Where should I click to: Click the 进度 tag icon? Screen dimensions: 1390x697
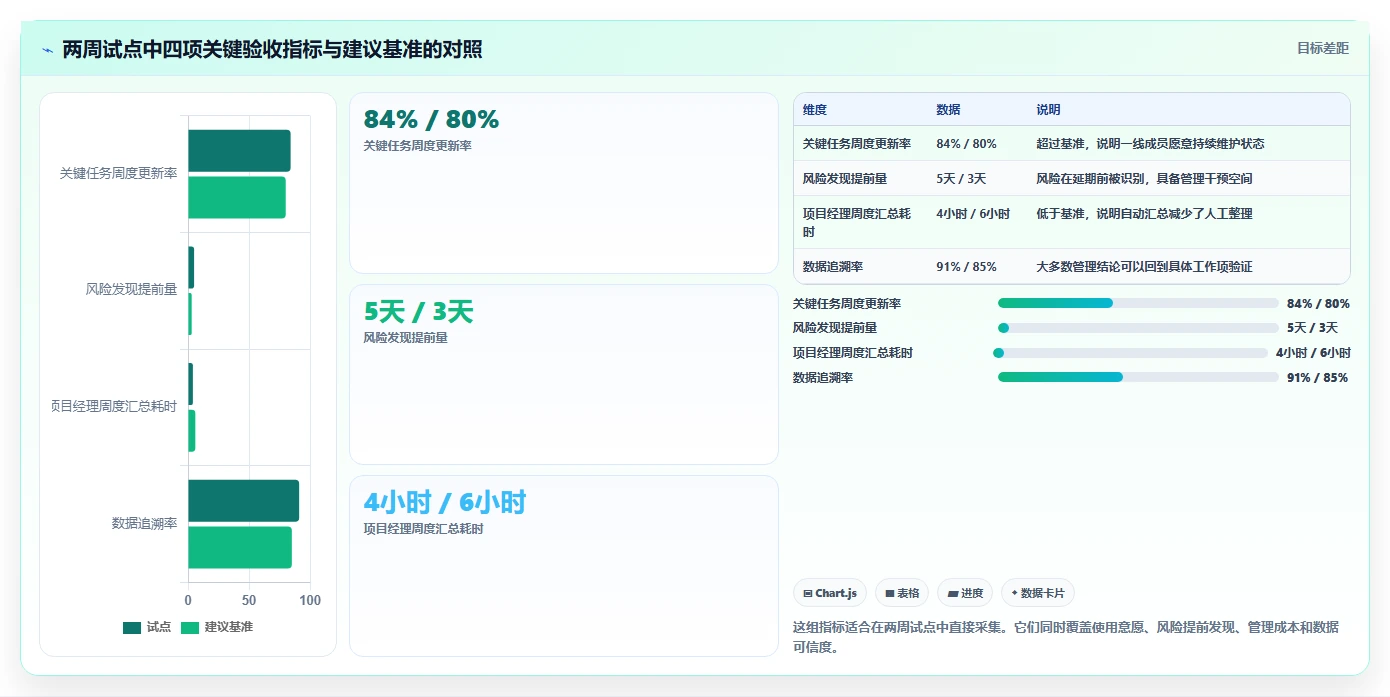click(953, 593)
